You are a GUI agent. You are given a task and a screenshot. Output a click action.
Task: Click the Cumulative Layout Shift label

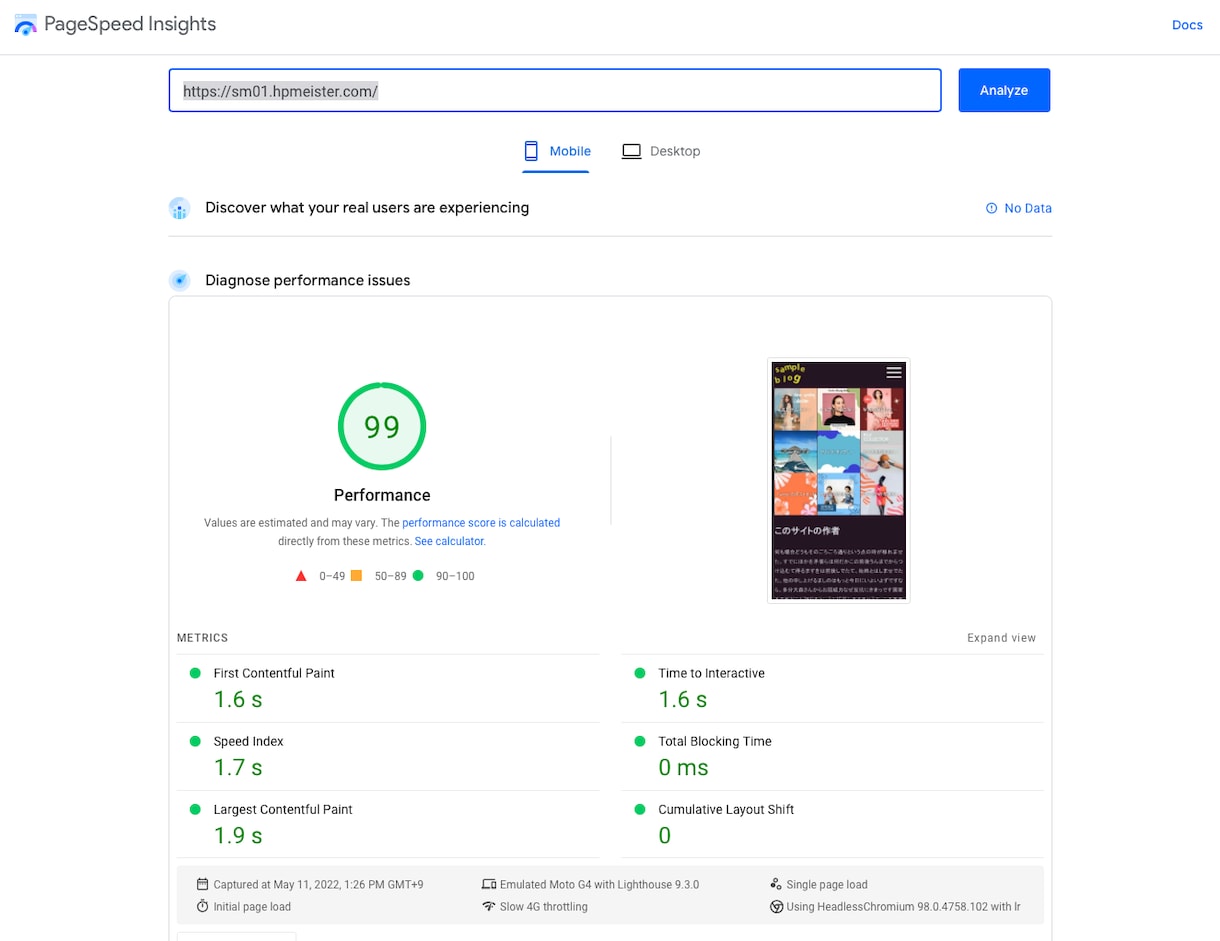[726, 809]
